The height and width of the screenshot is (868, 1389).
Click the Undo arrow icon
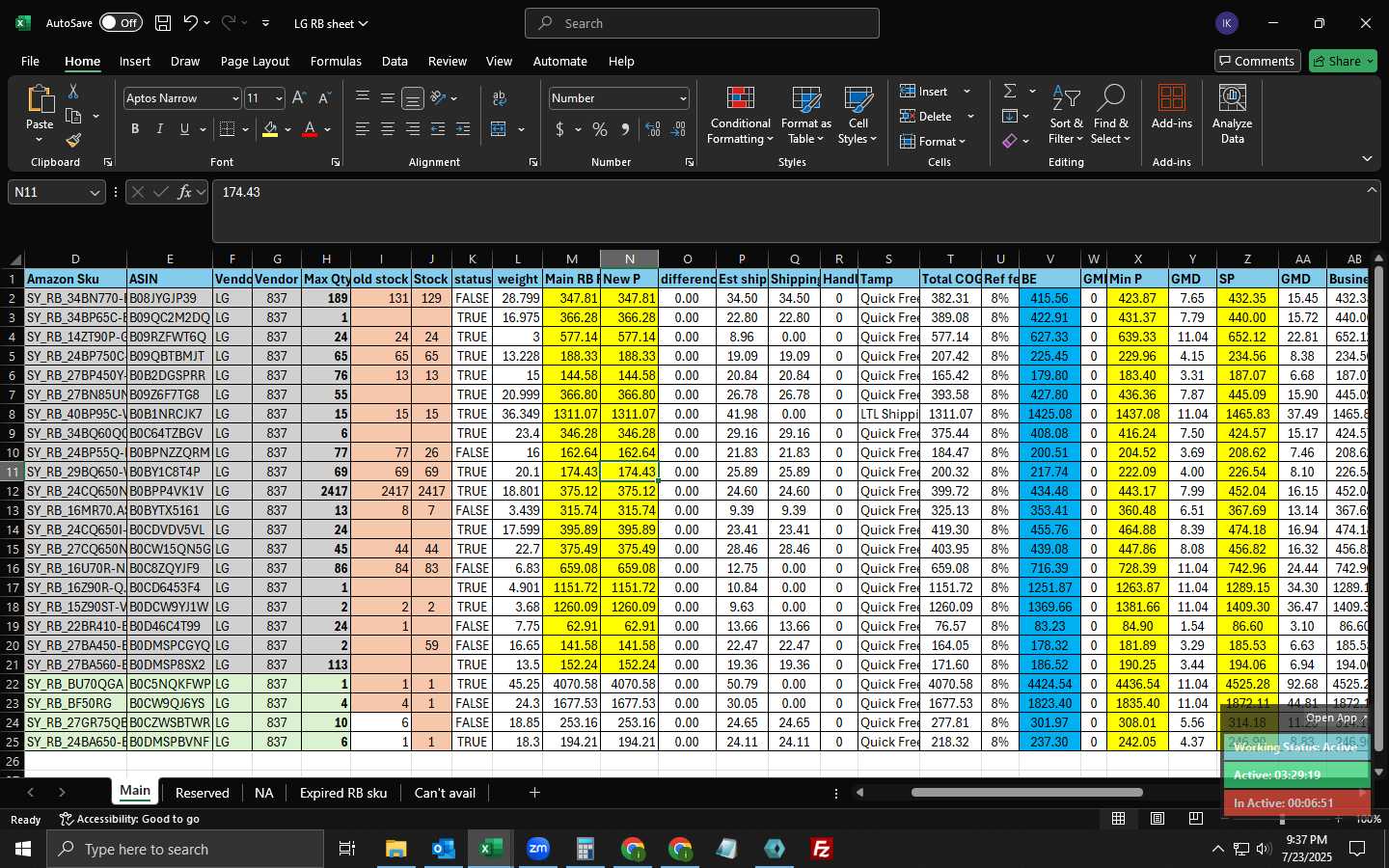point(191,23)
